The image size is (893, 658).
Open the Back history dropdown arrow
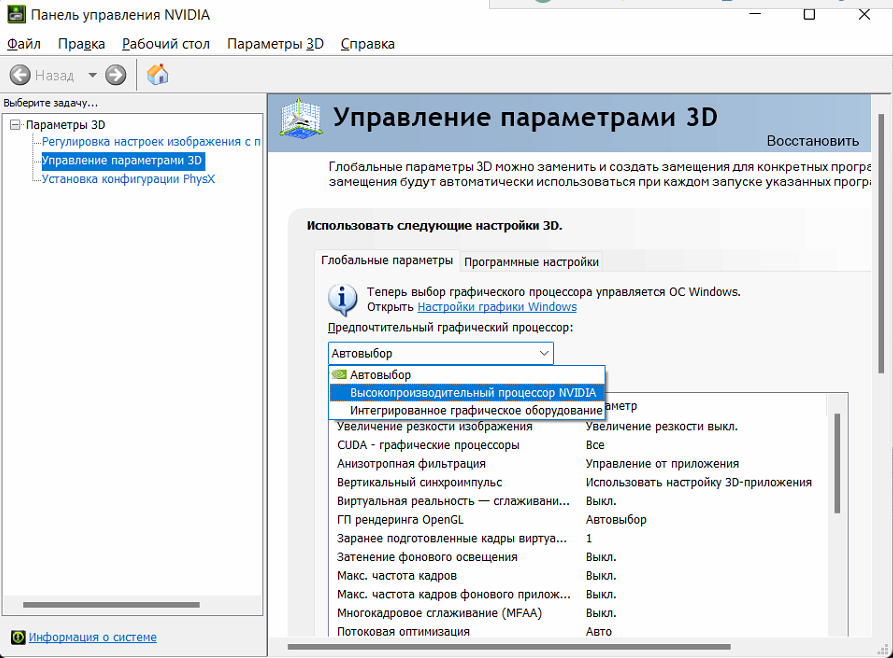tap(92, 75)
